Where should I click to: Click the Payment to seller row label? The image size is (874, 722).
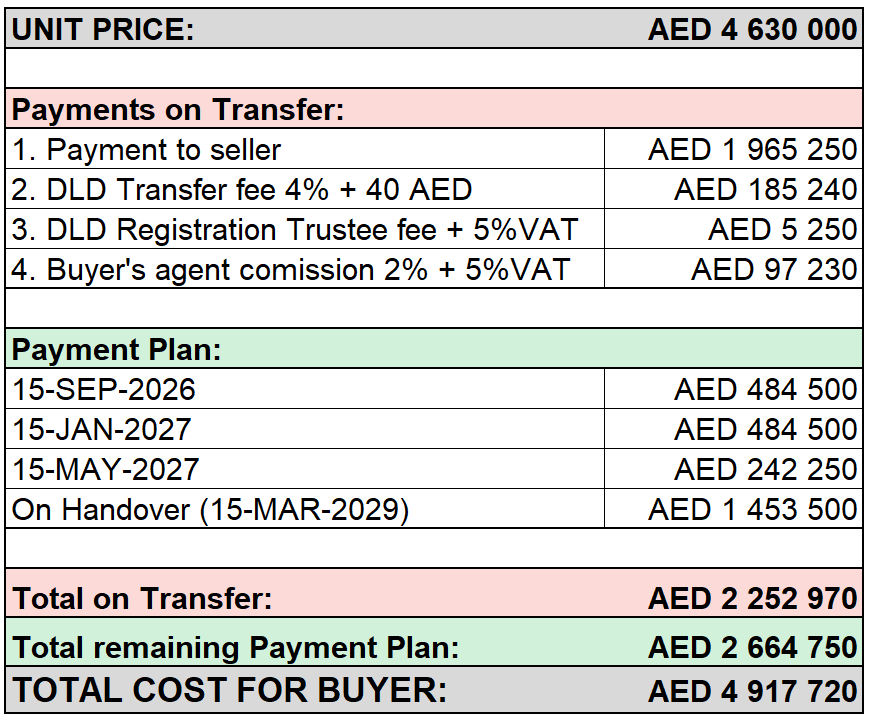point(146,149)
